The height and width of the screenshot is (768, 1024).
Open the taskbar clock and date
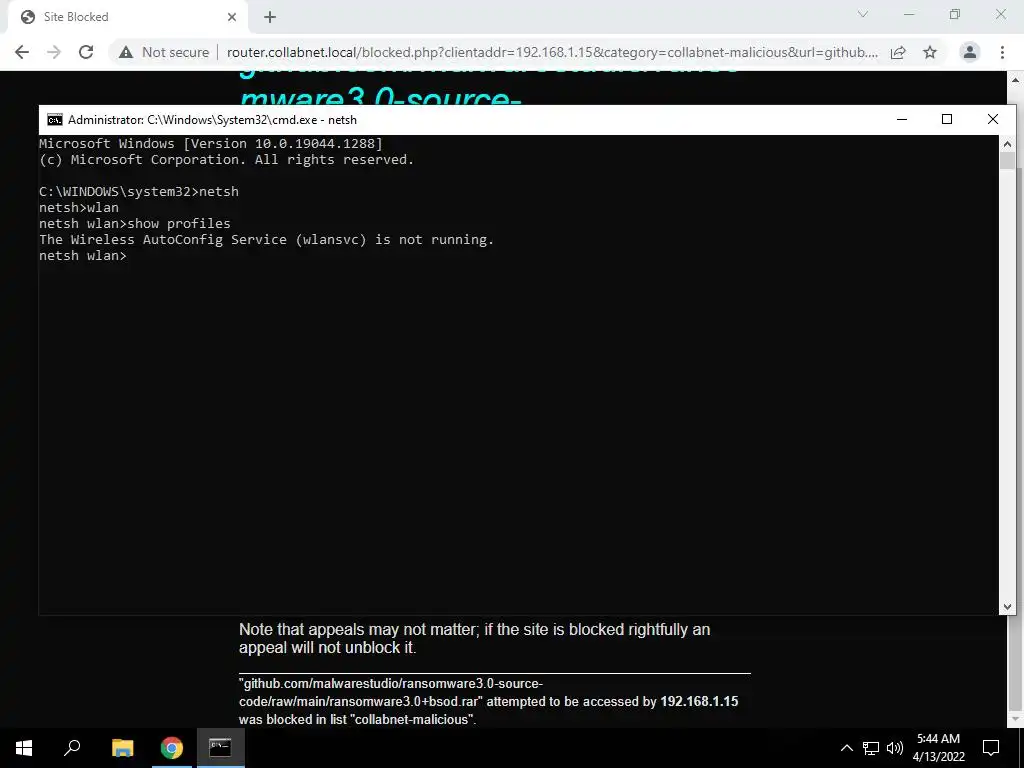pyautogui.click(x=938, y=748)
